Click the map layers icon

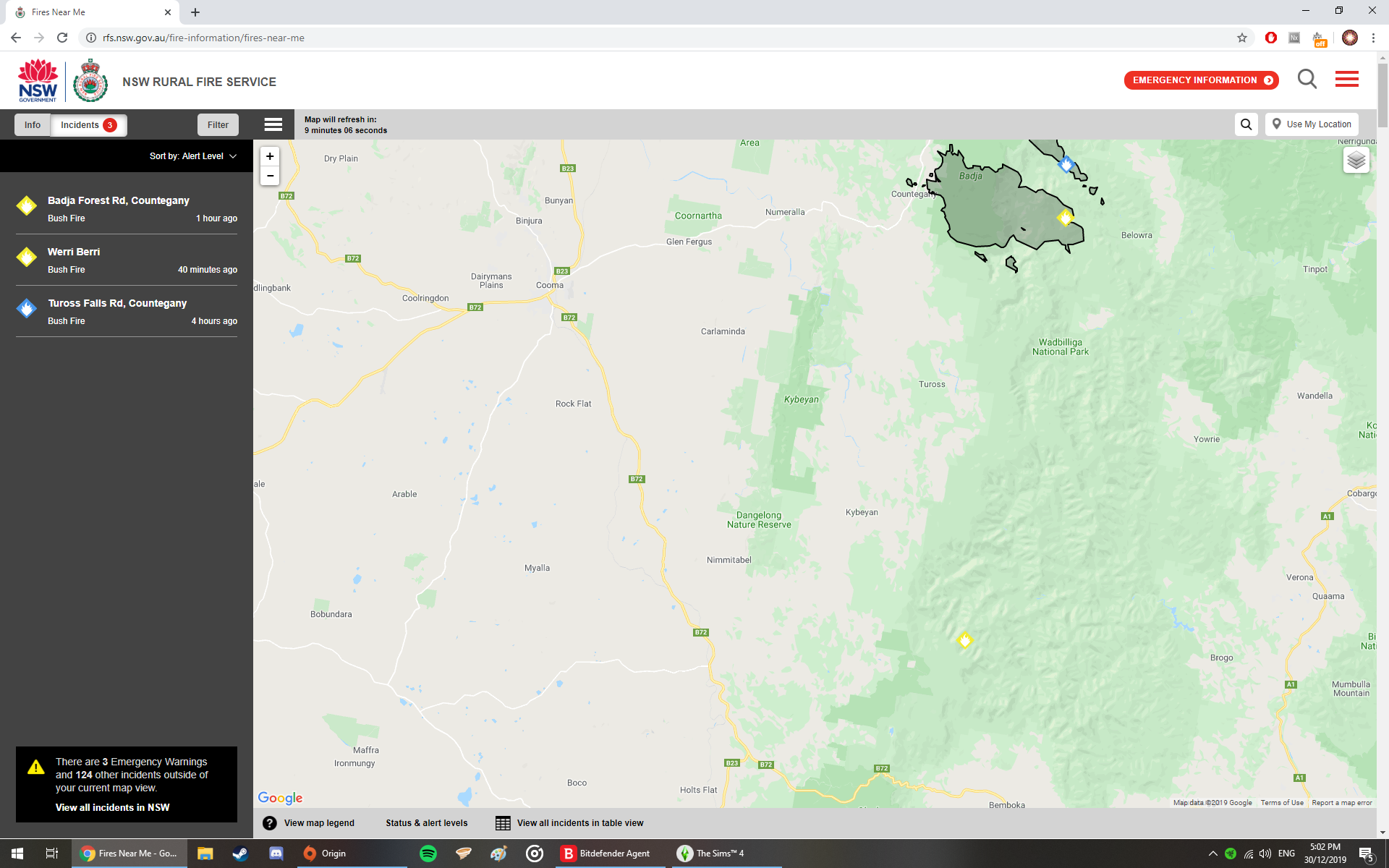pos(1354,161)
